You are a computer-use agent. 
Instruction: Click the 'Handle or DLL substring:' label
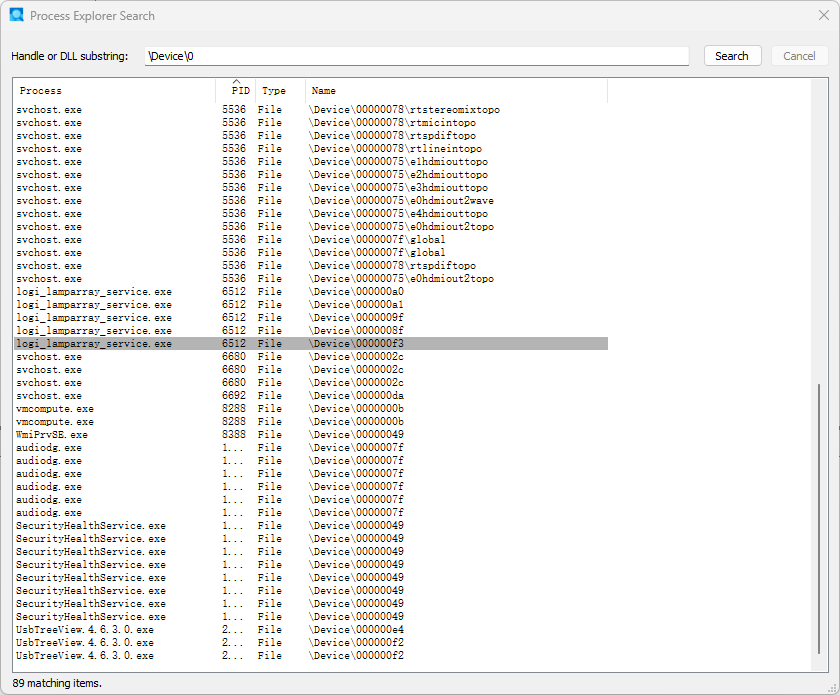pyautogui.click(x=70, y=56)
